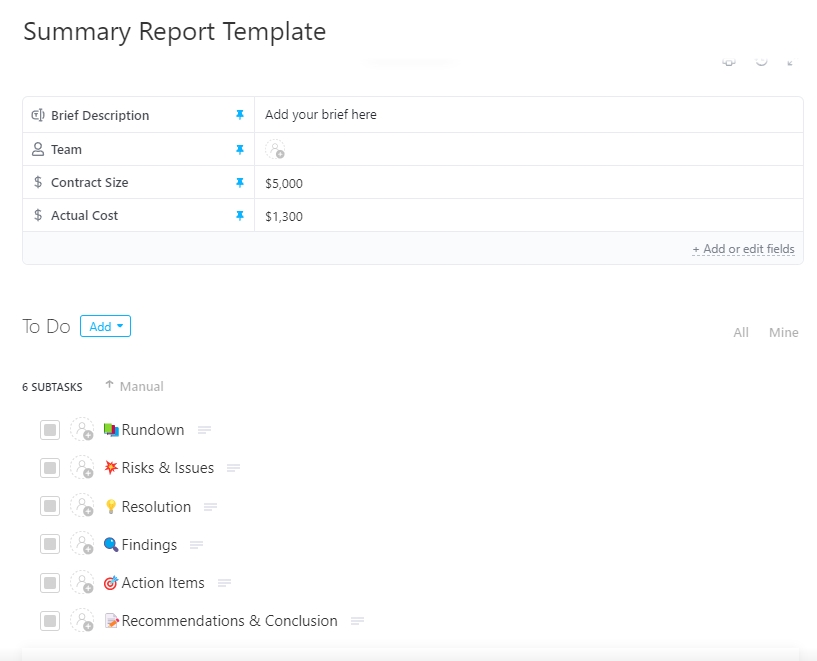Click the pin icon for Brief Description field
This screenshot has height=661, width=817.
pos(239,115)
